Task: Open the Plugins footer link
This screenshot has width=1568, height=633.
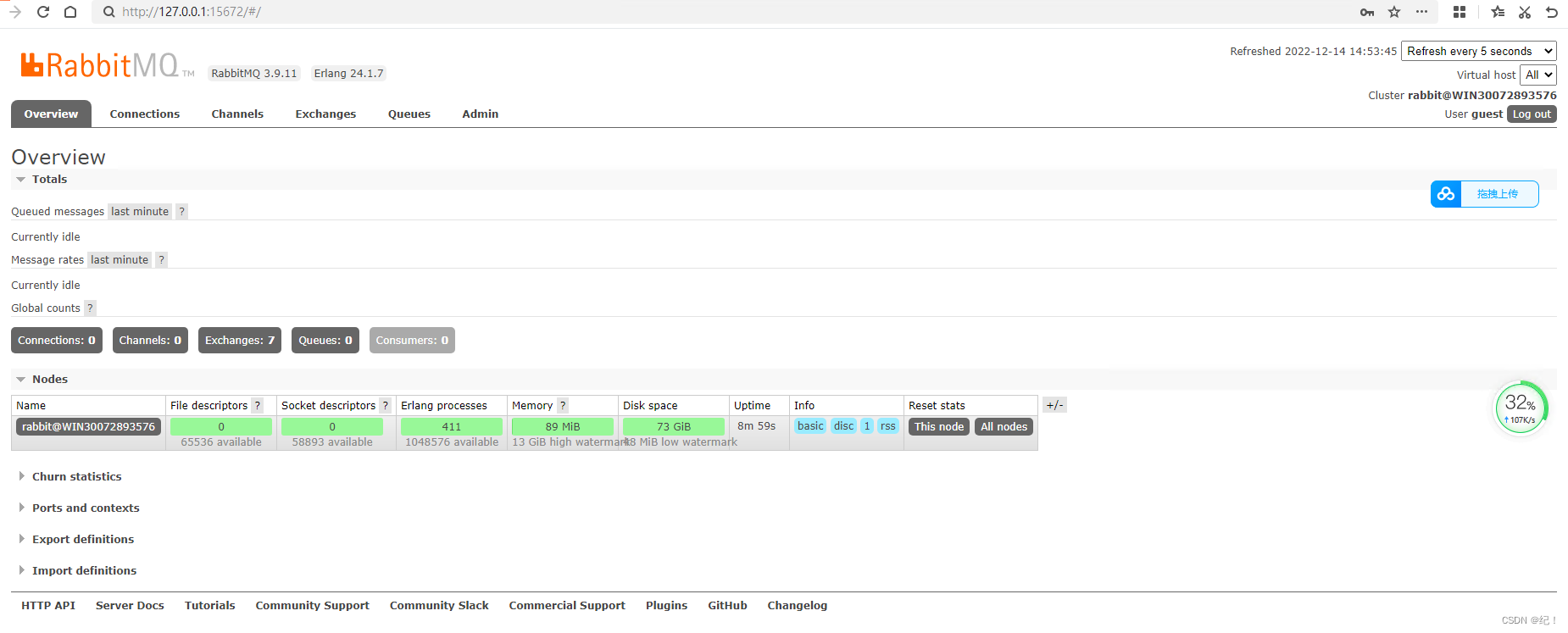Action: point(666,606)
